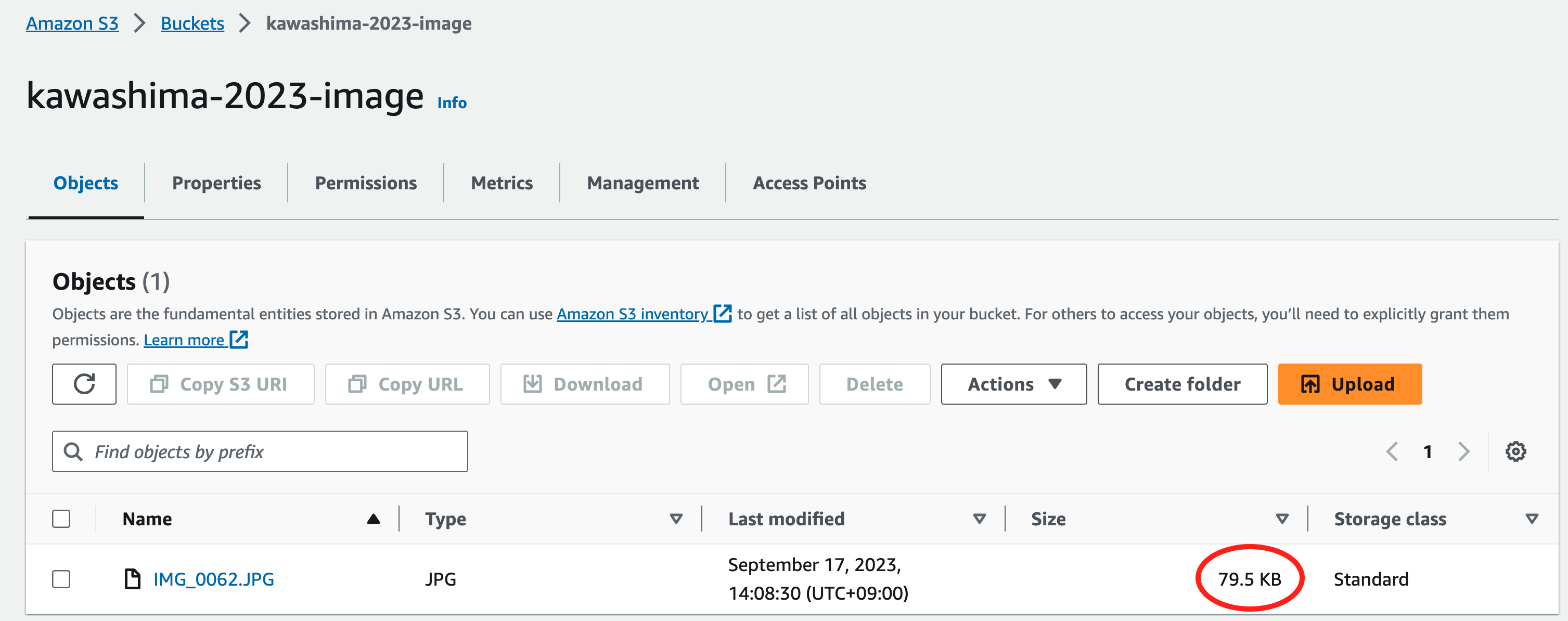Sort by Name using ascending arrow
This screenshot has height=621, width=1568.
coord(373,519)
